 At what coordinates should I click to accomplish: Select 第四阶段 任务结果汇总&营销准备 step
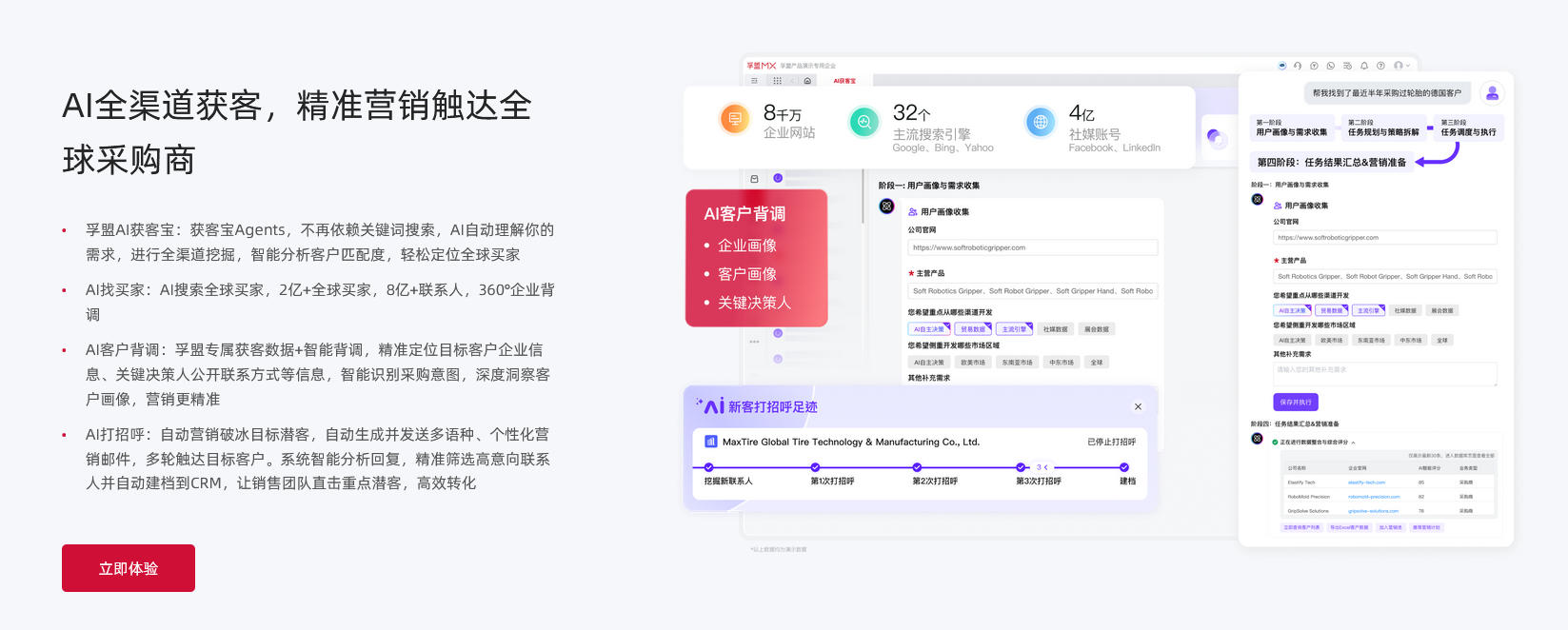point(1332,162)
